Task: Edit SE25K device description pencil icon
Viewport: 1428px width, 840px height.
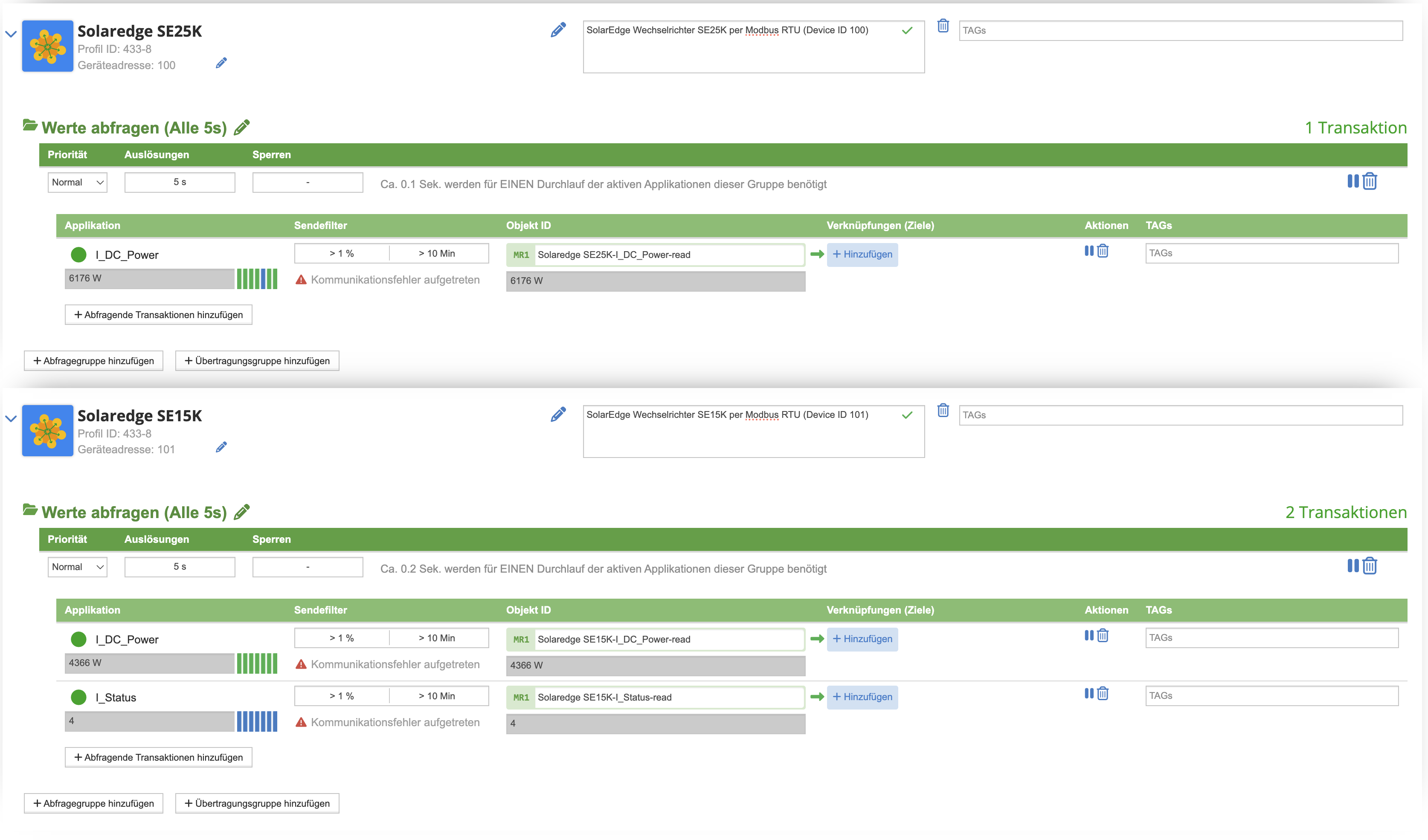Action: (558, 30)
